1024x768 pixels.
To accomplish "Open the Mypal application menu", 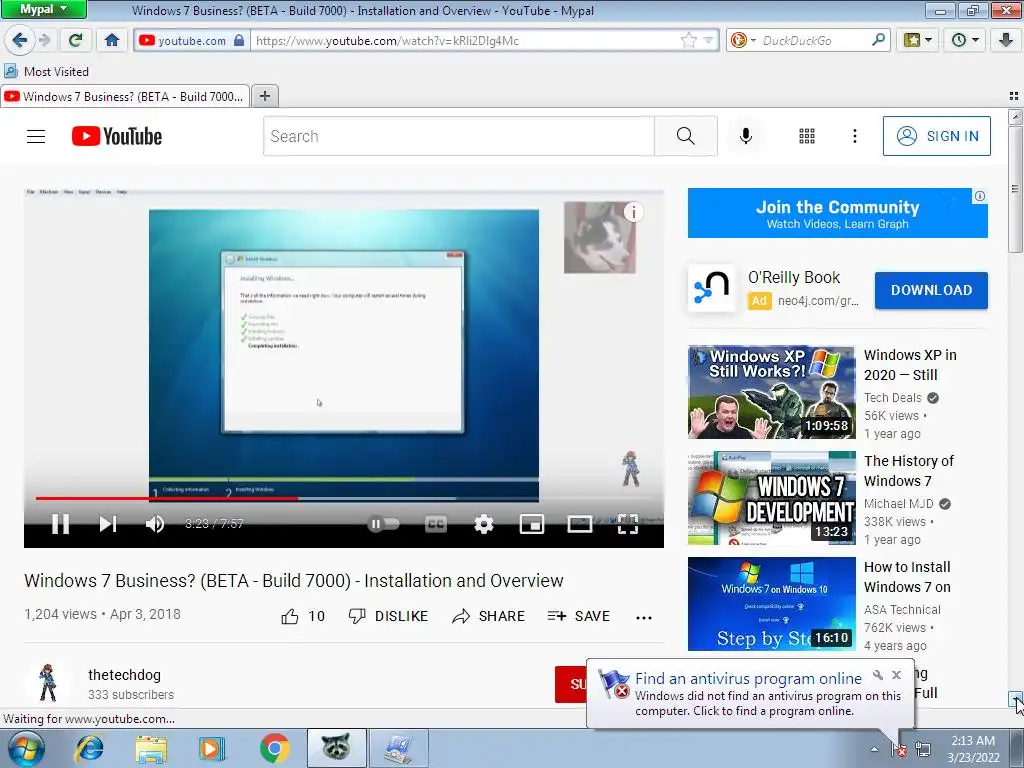I will pos(43,9).
